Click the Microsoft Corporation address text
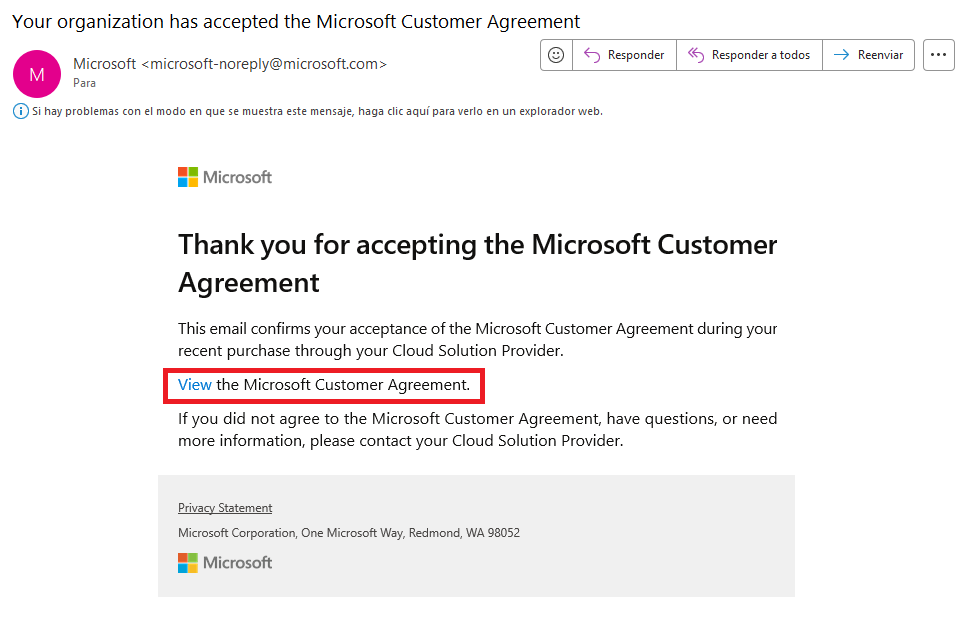Image resolution: width=969 pixels, height=639 pixels. point(348,533)
